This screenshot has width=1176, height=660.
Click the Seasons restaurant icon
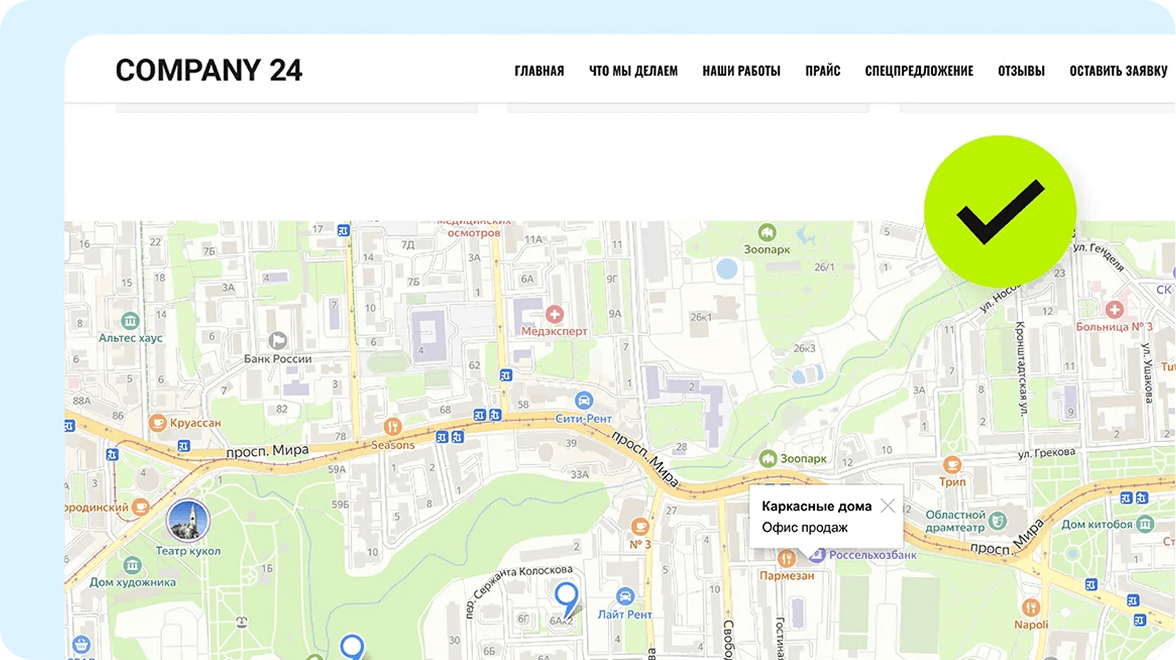pyautogui.click(x=392, y=427)
